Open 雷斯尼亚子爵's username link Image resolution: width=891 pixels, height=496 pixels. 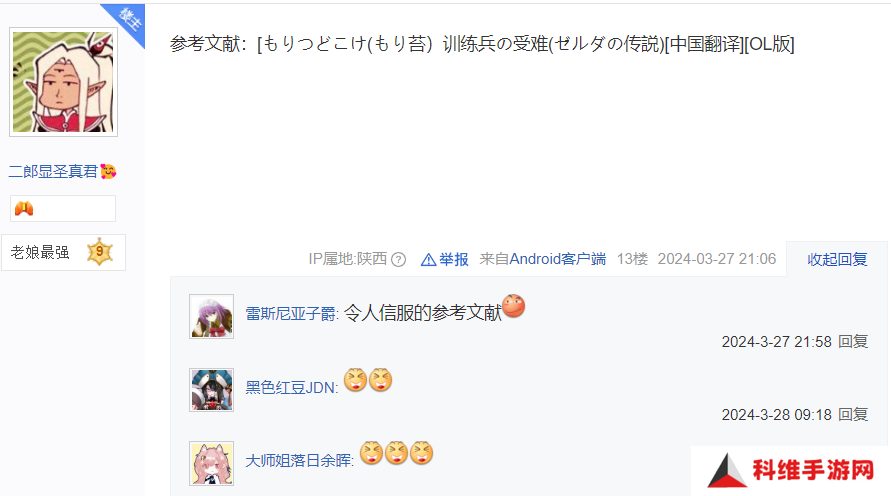(290, 314)
